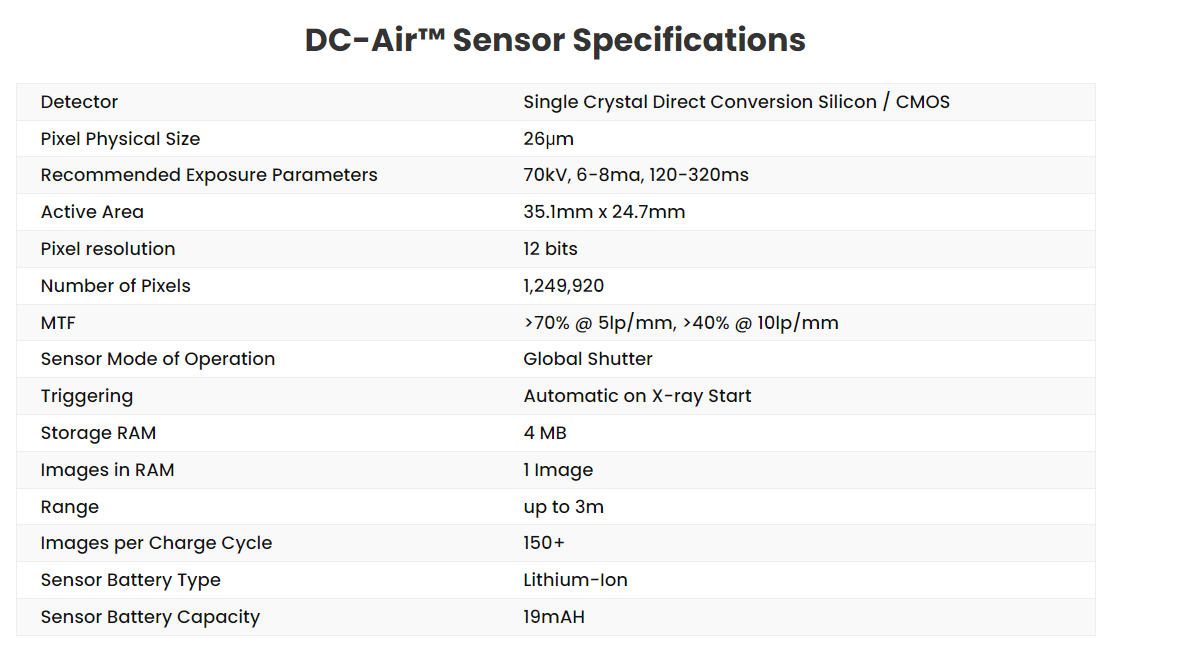
Task: Select the MTF row label
Action: click(x=58, y=323)
